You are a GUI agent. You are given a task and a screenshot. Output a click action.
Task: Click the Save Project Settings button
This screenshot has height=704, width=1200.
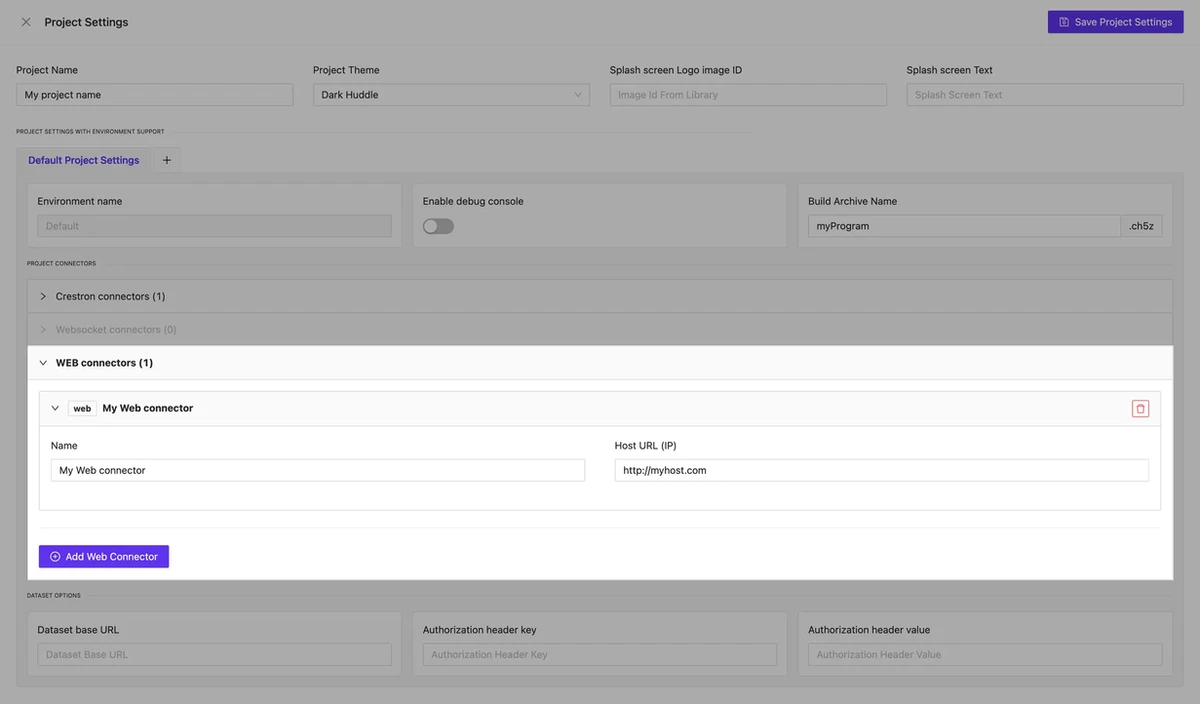pos(1115,21)
